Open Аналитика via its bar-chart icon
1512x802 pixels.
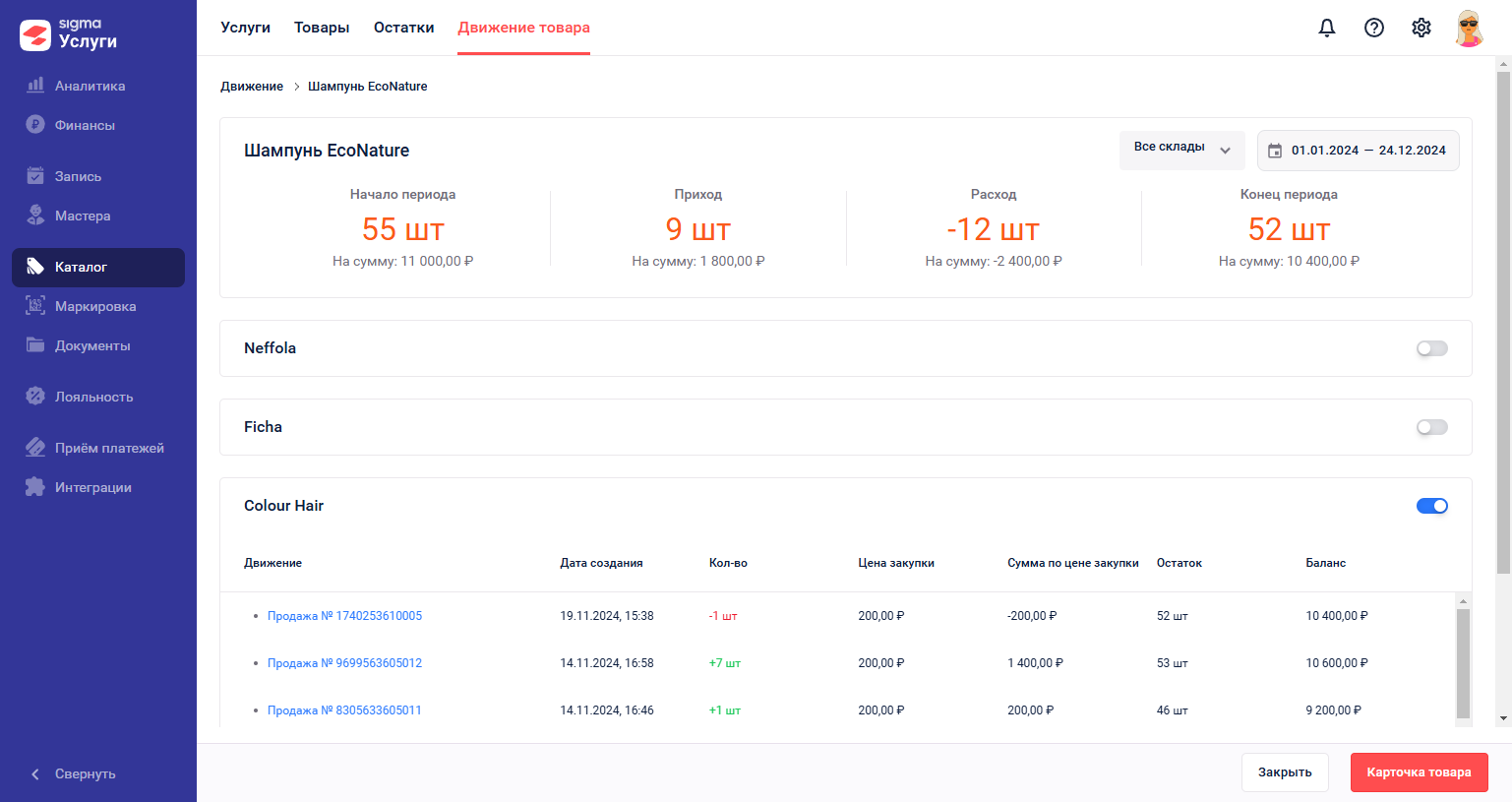(x=35, y=86)
